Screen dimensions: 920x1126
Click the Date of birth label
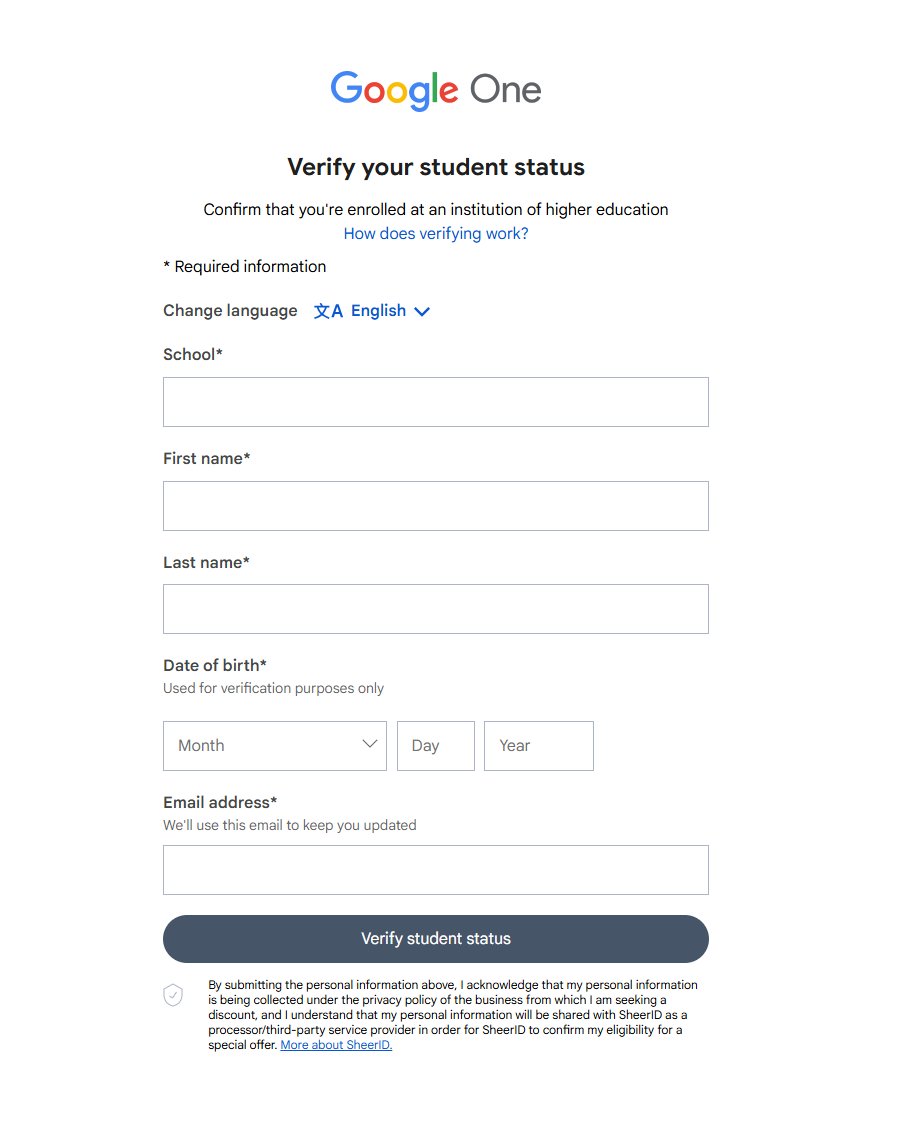tap(215, 665)
